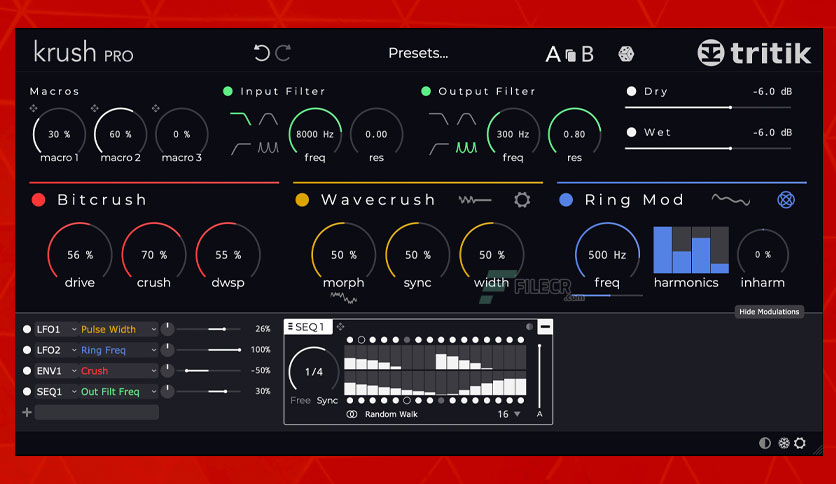Click the linked rings icon beside Random Walk
The width and height of the screenshot is (836, 484).
click(352, 414)
